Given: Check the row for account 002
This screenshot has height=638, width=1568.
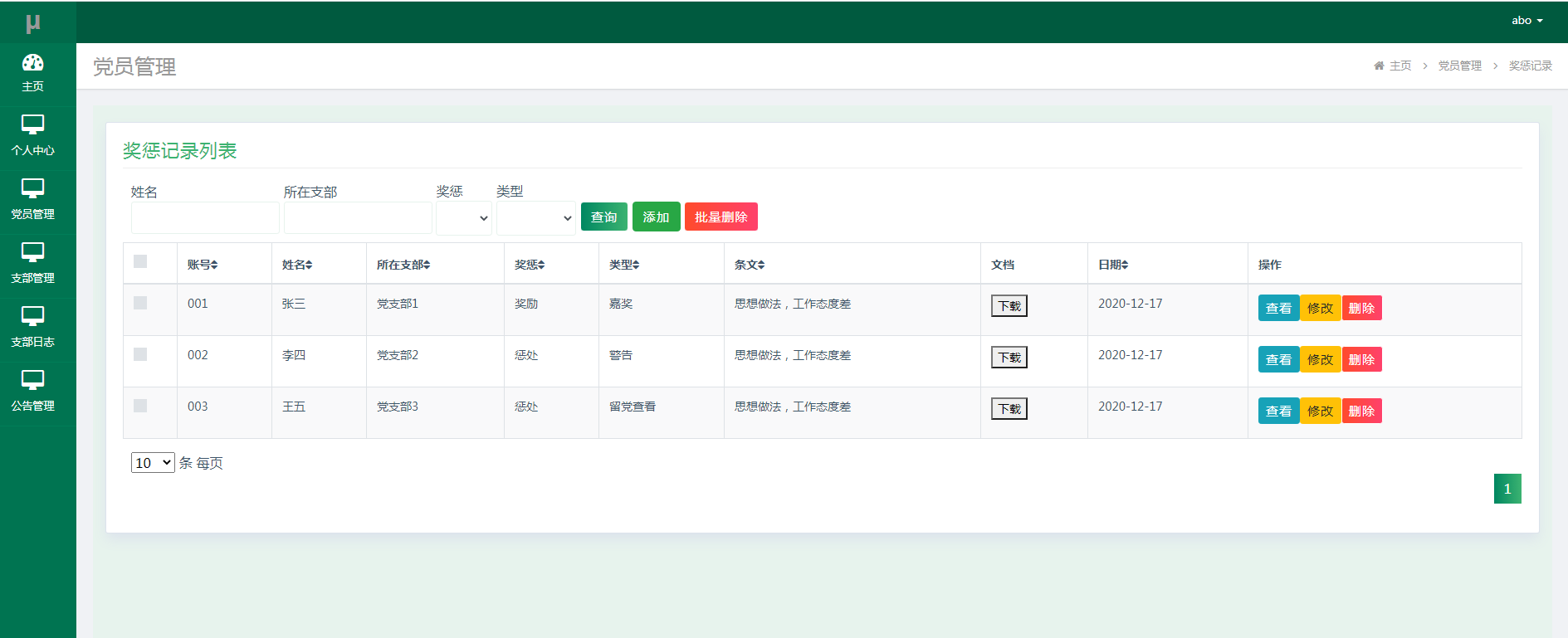Looking at the screenshot, I should click(x=140, y=354).
